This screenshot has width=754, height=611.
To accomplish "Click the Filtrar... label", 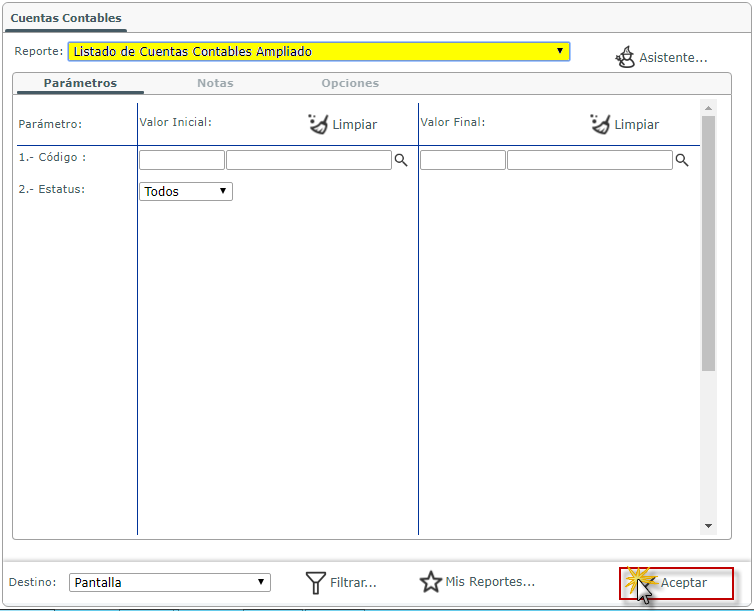I will click(x=353, y=583).
